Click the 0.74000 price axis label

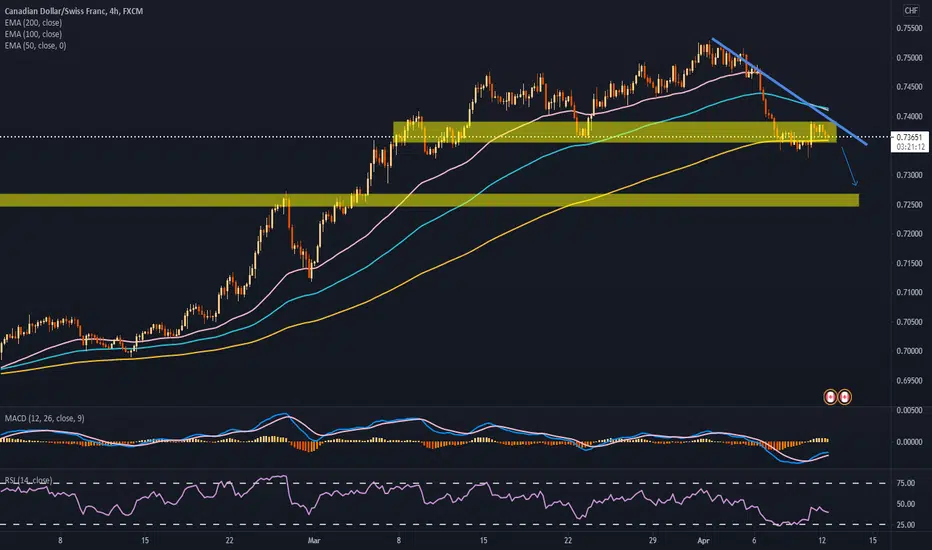point(909,117)
